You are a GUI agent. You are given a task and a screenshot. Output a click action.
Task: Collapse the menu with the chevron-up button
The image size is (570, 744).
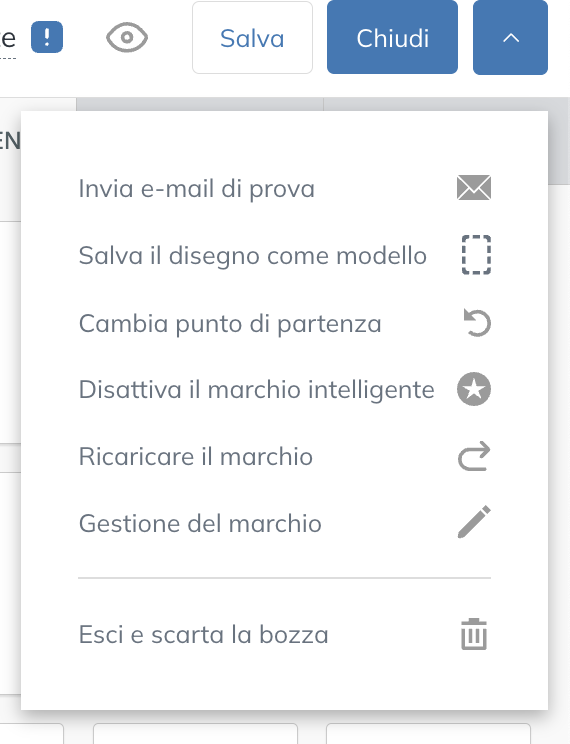click(510, 37)
